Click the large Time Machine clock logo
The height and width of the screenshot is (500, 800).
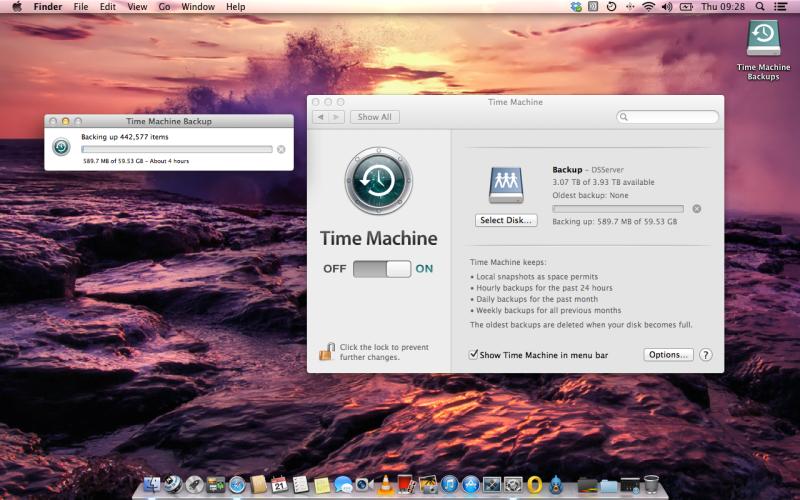click(379, 181)
